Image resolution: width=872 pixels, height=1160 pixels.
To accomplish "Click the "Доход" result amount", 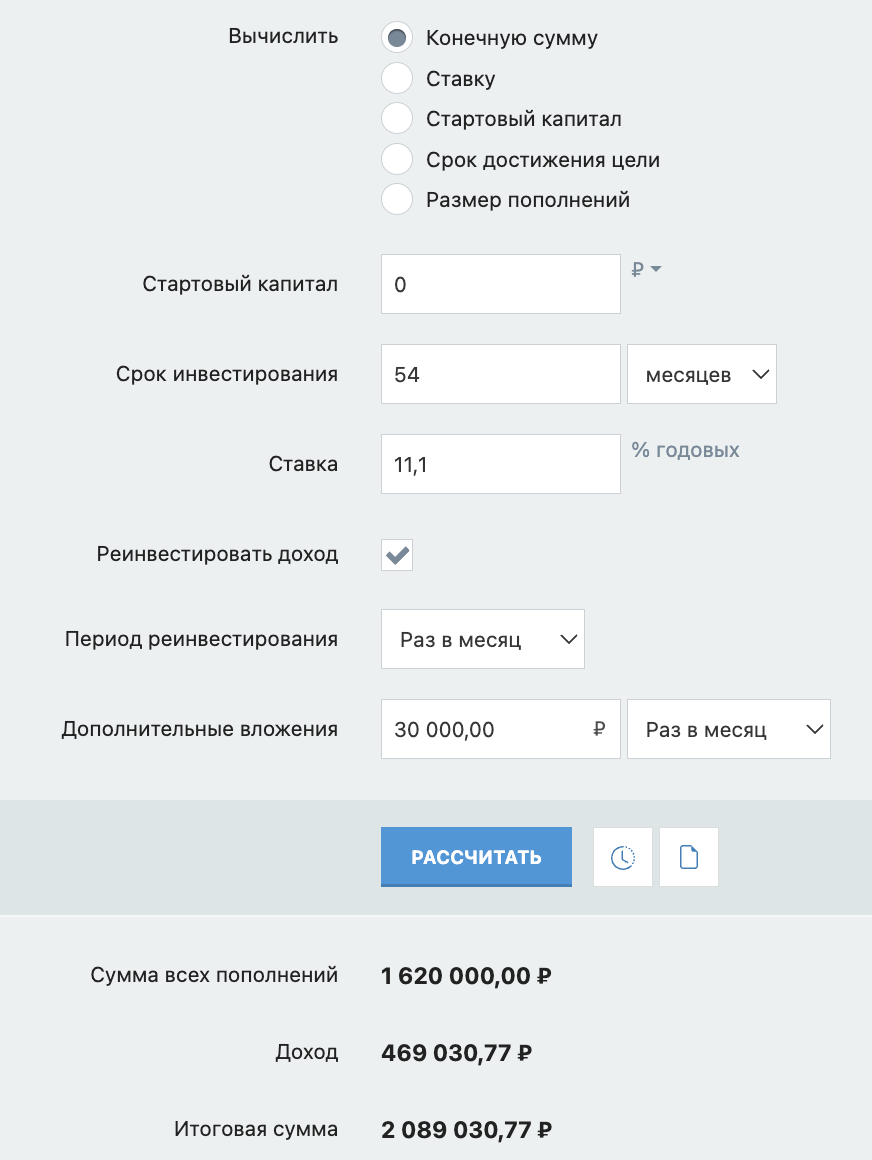I will tap(456, 1053).
